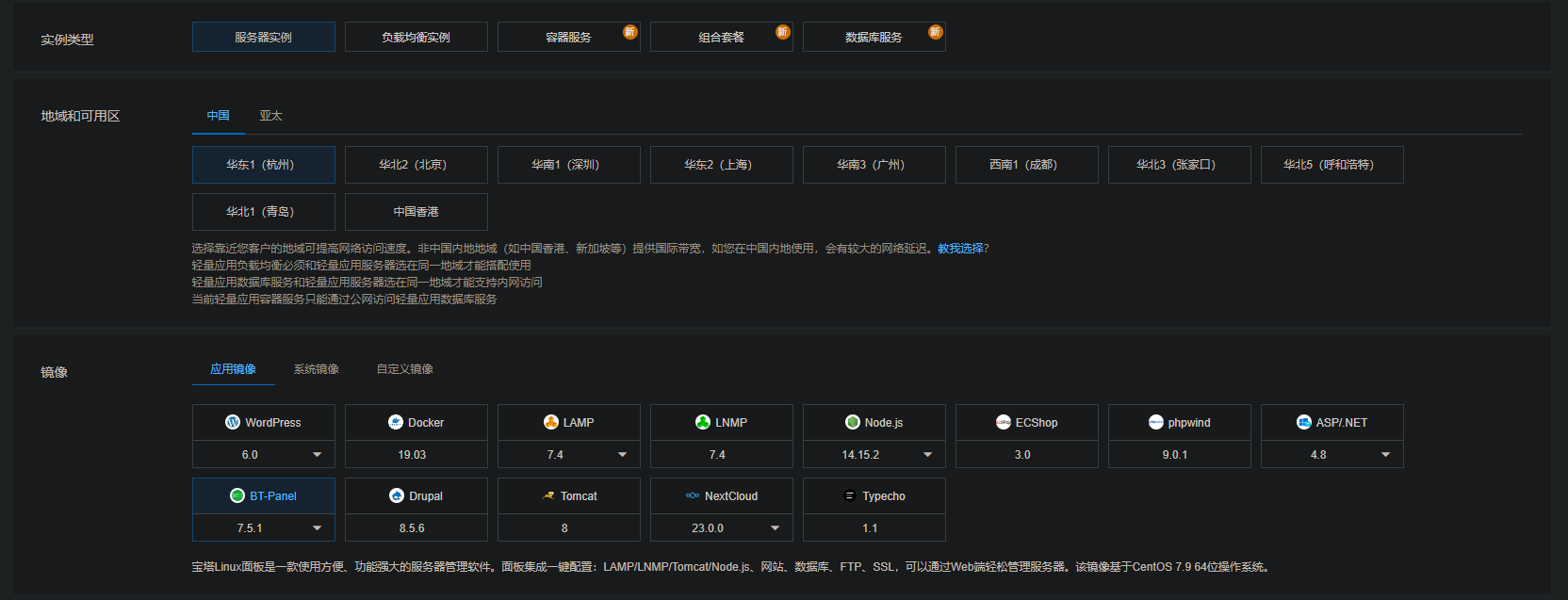Click the Tomcat cat icon
Viewport: 1568px width, 600px height.
coord(548,495)
